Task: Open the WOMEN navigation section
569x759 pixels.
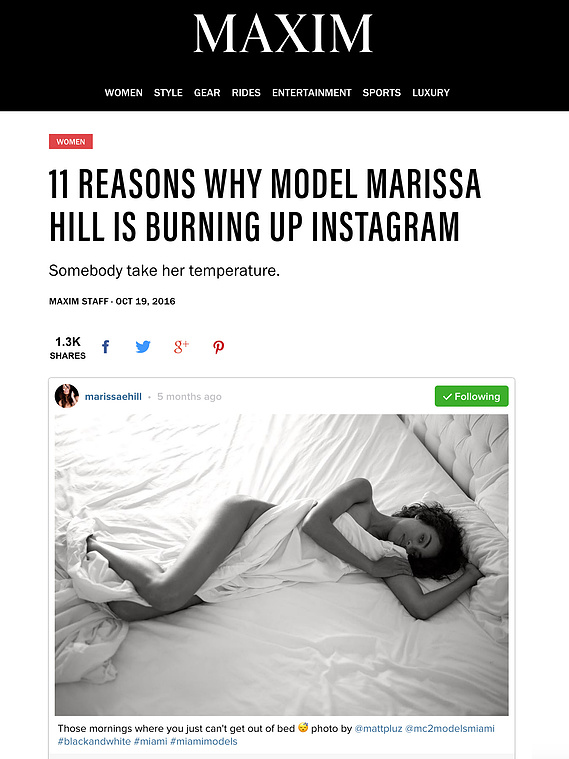Action: [x=123, y=92]
